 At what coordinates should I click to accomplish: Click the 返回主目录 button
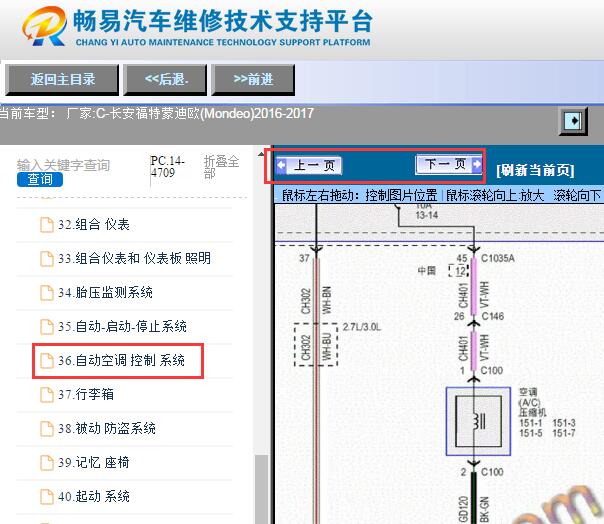tap(62, 79)
